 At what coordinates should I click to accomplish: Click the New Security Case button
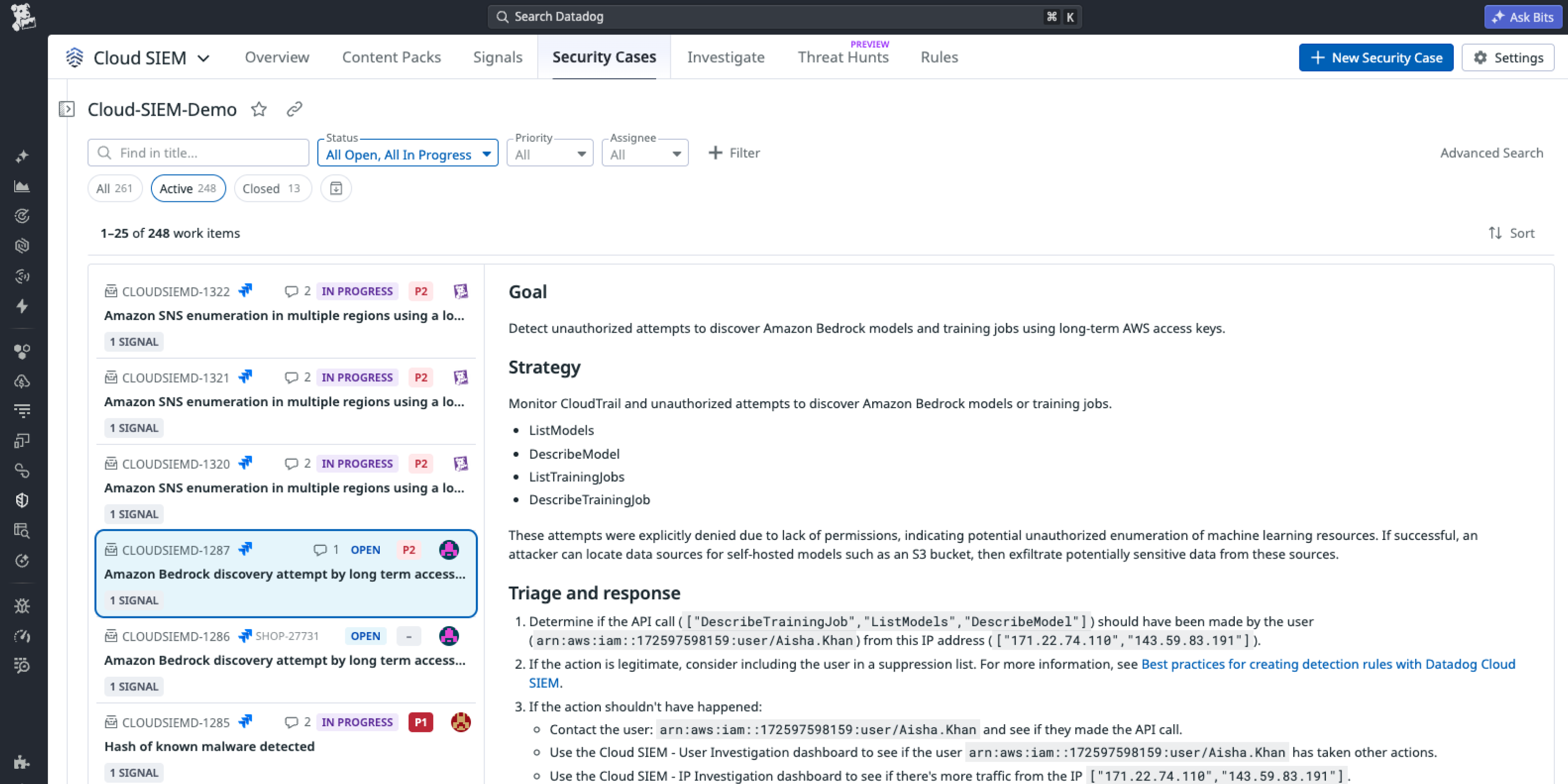pyautogui.click(x=1375, y=58)
